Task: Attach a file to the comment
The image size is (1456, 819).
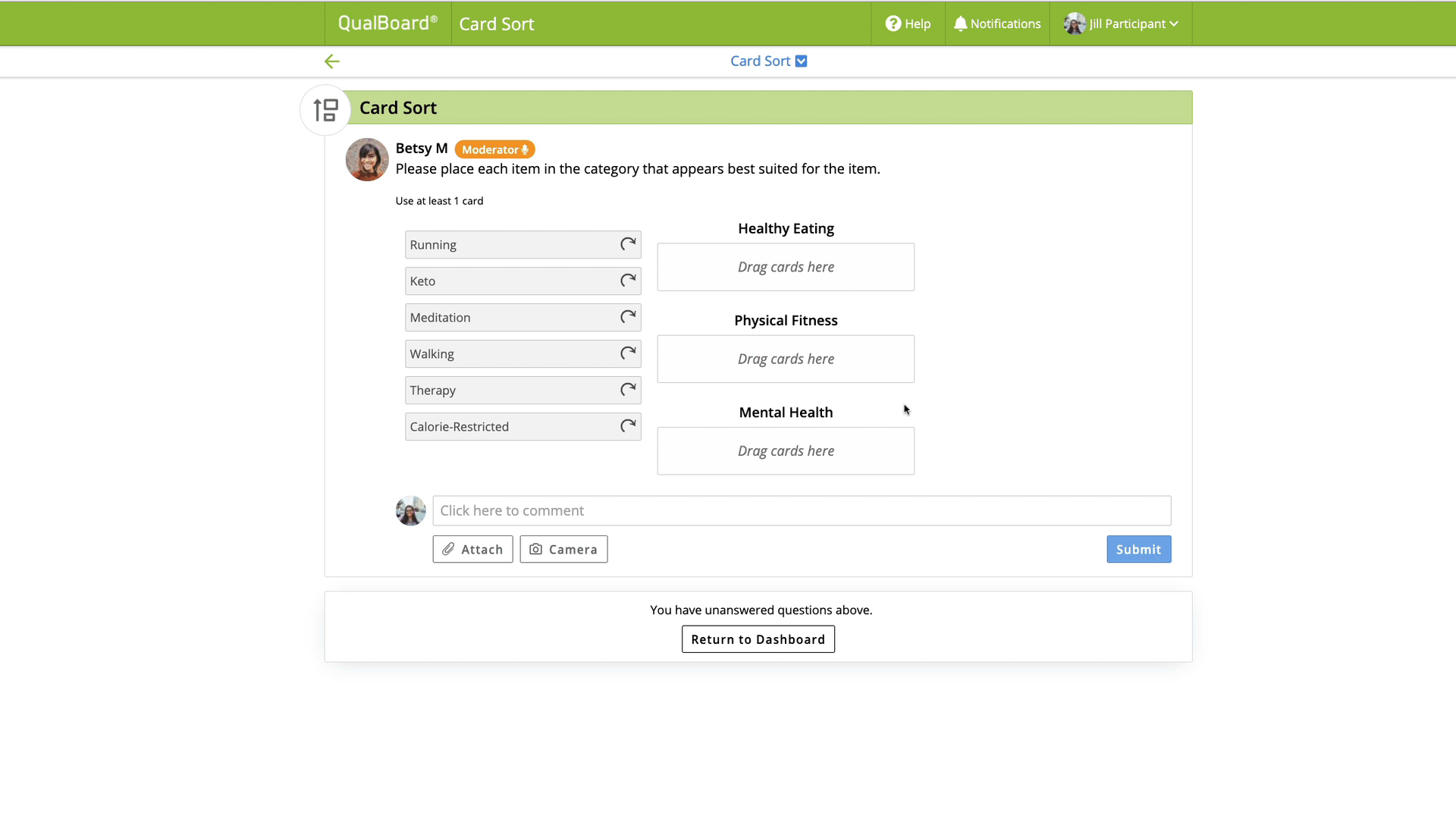Action: click(472, 549)
